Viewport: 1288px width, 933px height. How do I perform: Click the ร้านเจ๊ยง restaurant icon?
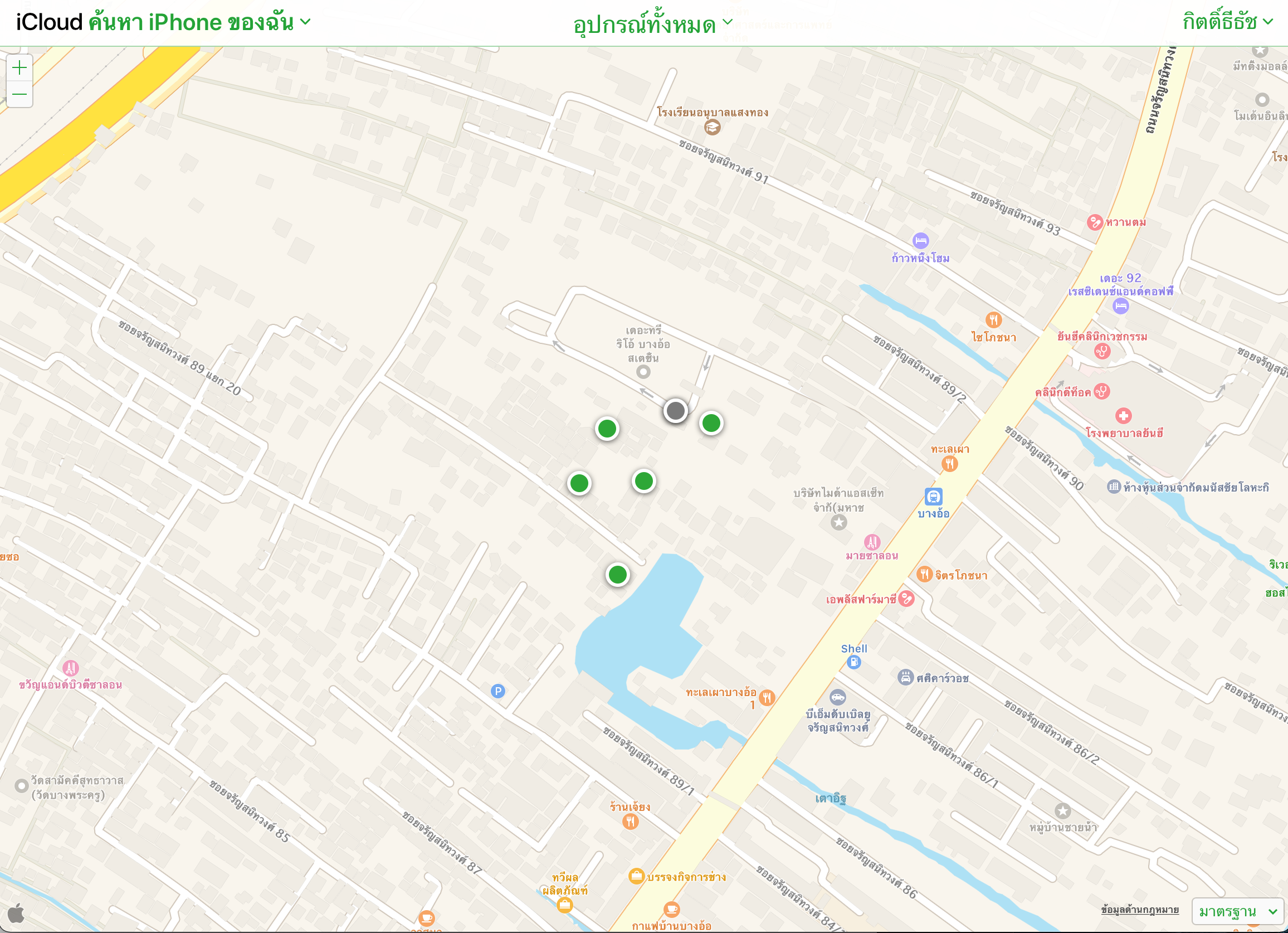click(631, 822)
